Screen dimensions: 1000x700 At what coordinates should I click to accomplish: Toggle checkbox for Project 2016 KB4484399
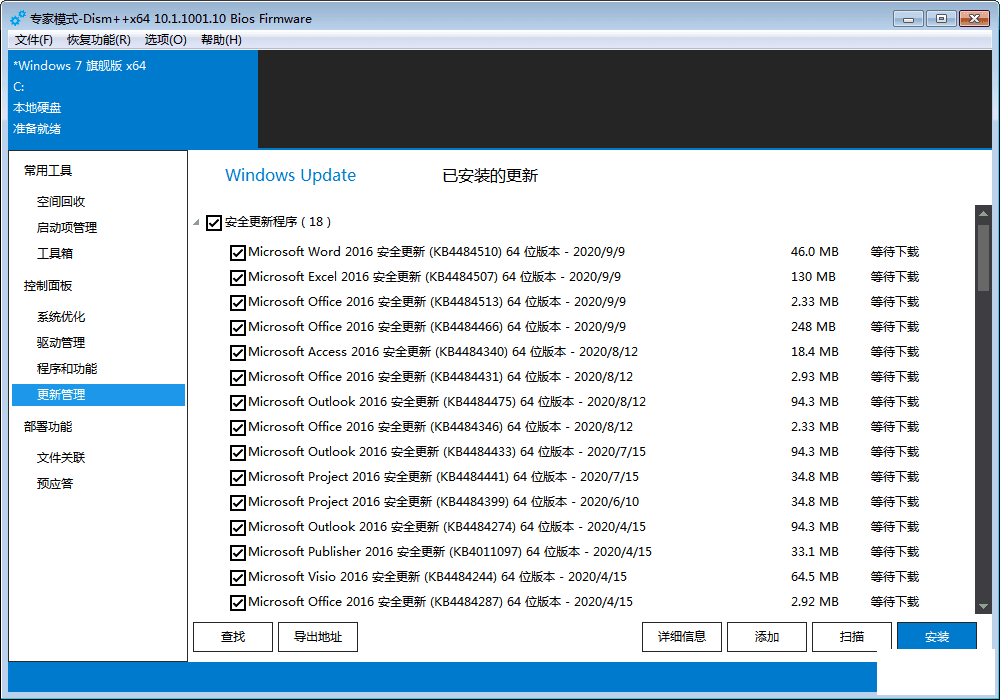238,502
